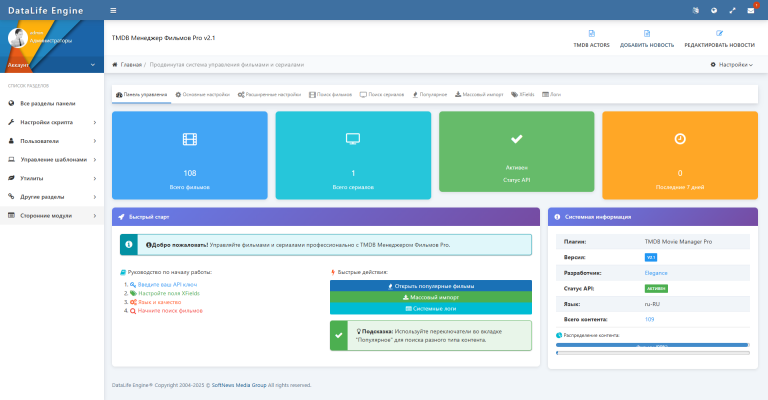
Task: Open the Настройки dropdown
Action: coord(730,64)
